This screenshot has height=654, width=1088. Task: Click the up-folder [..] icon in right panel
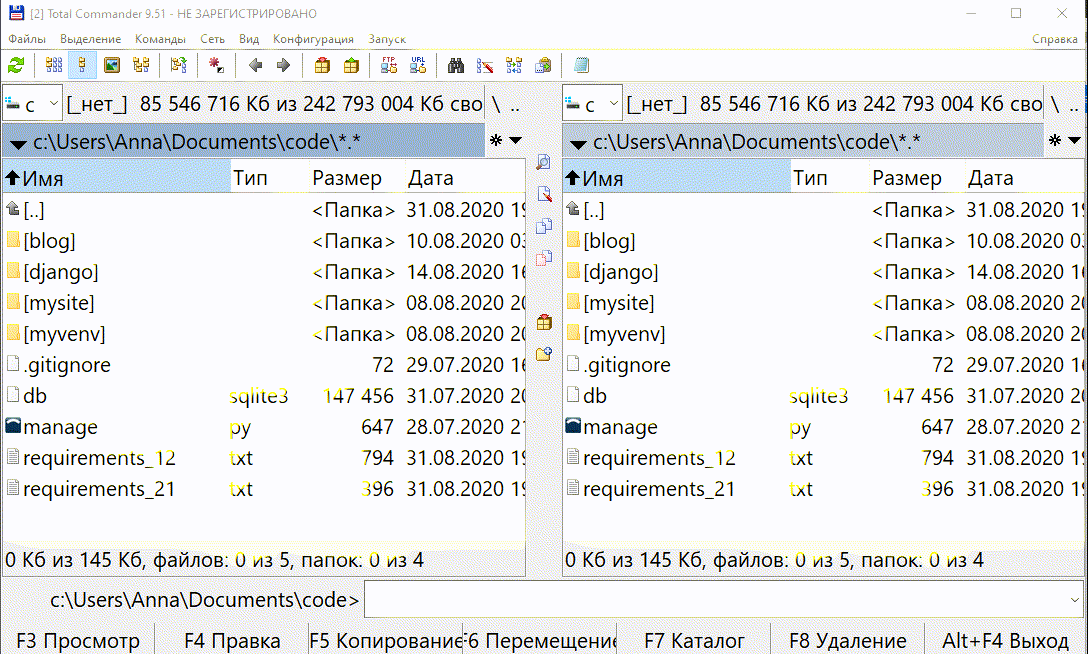click(x=573, y=208)
